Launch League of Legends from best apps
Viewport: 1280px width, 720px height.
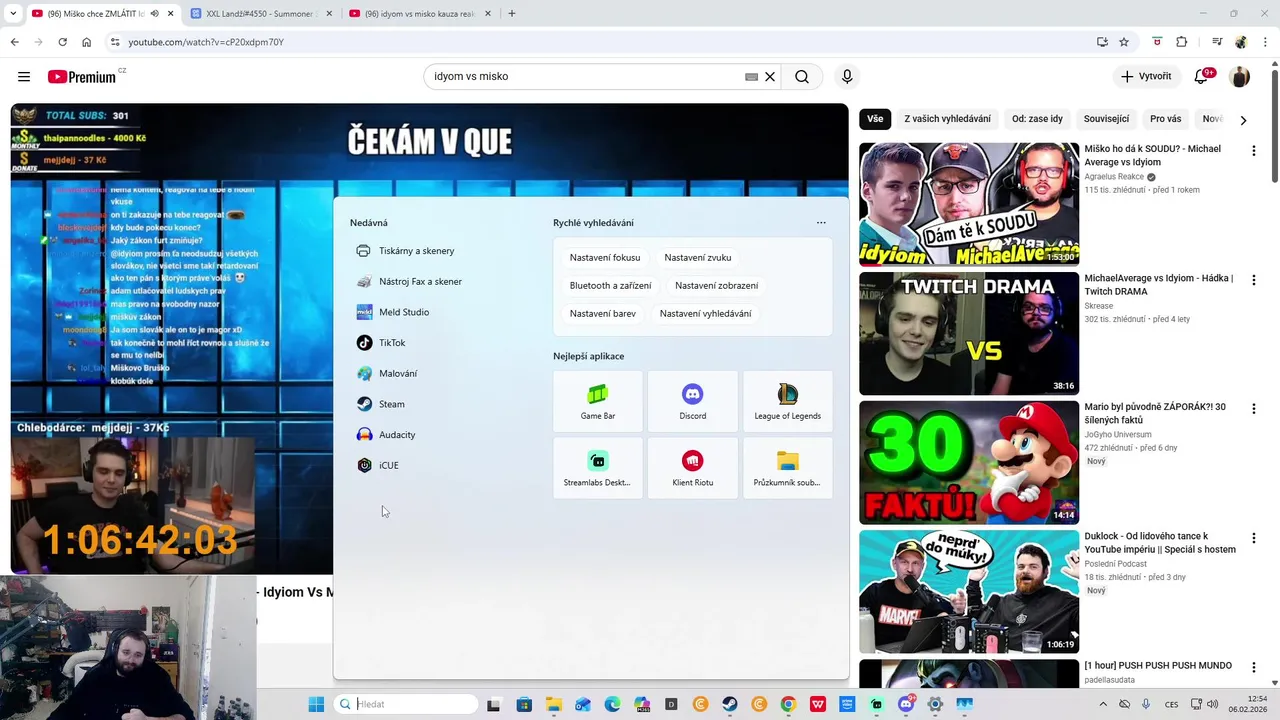(788, 402)
